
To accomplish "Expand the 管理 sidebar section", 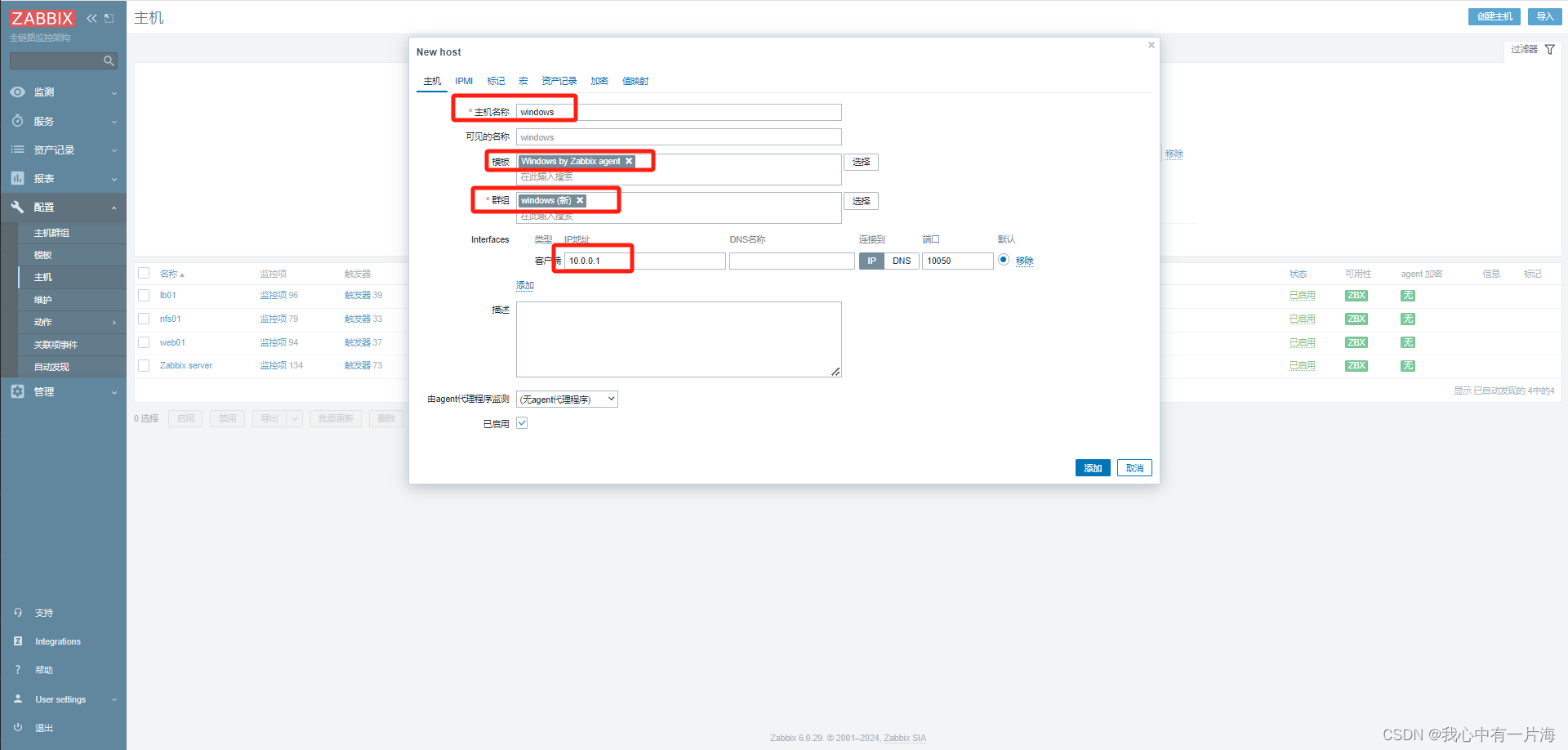I will point(114,392).
